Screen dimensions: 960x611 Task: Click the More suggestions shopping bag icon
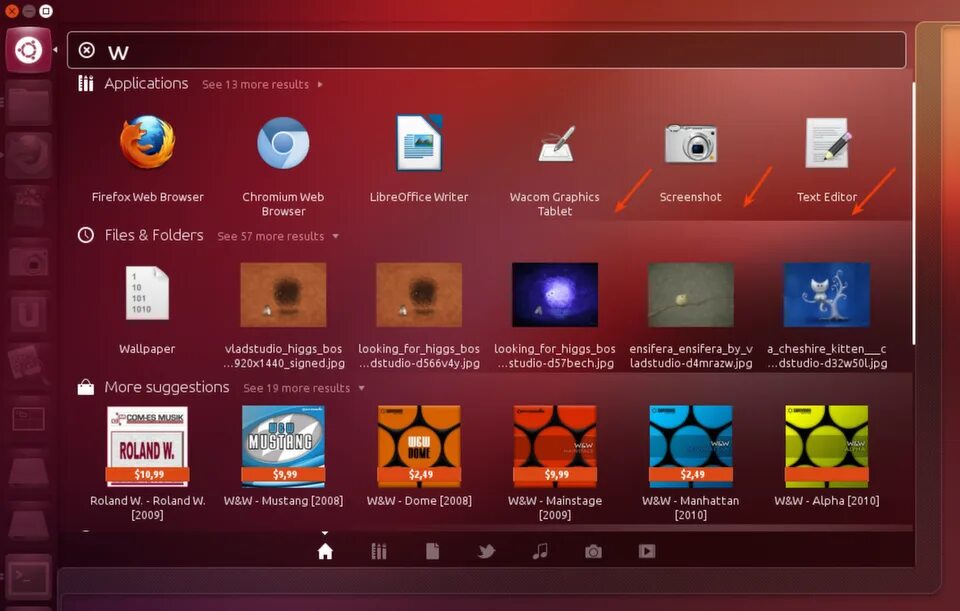[x=86, y=387]
